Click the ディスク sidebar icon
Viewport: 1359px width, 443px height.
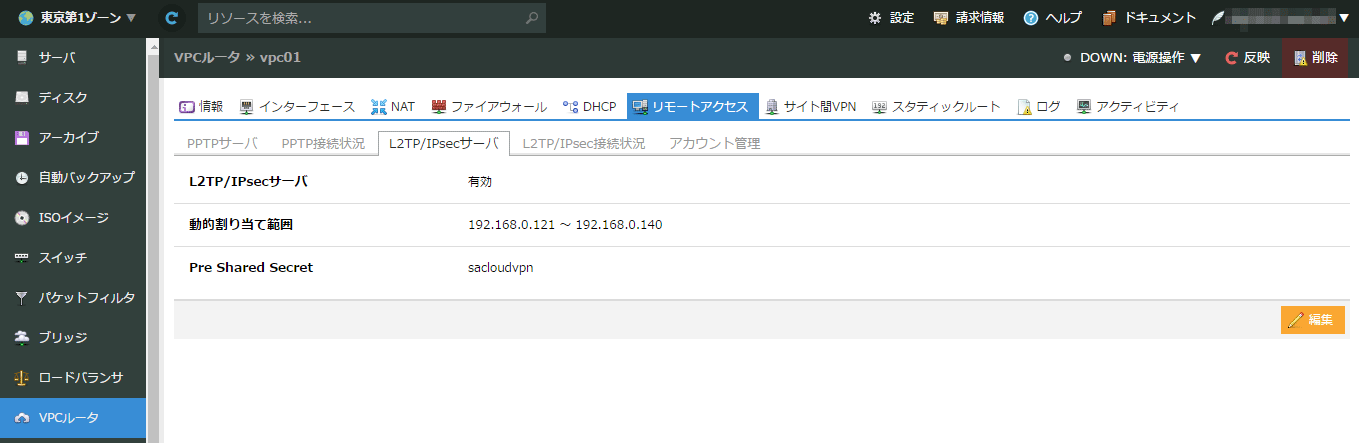coord(22,98)
